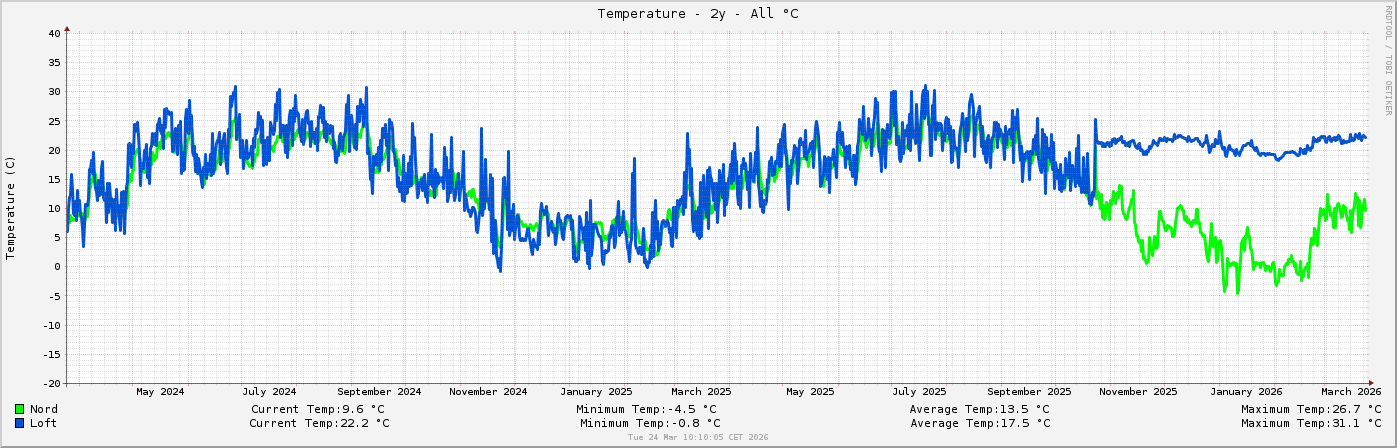Click the 'May 2024' x-axis label
The width and height of the screenshot is (1397, 448).
[160, 392]
